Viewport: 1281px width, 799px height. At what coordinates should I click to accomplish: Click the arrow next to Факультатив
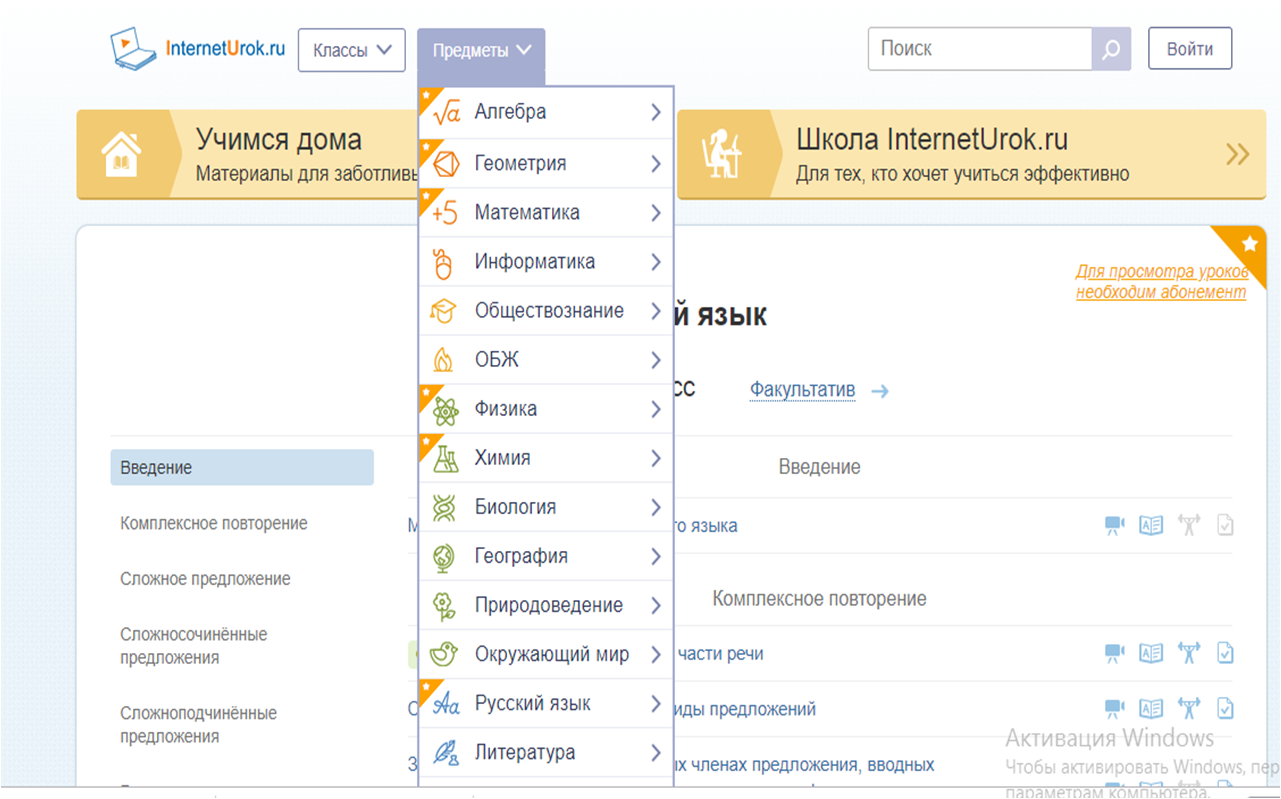(x=880, y=391)
